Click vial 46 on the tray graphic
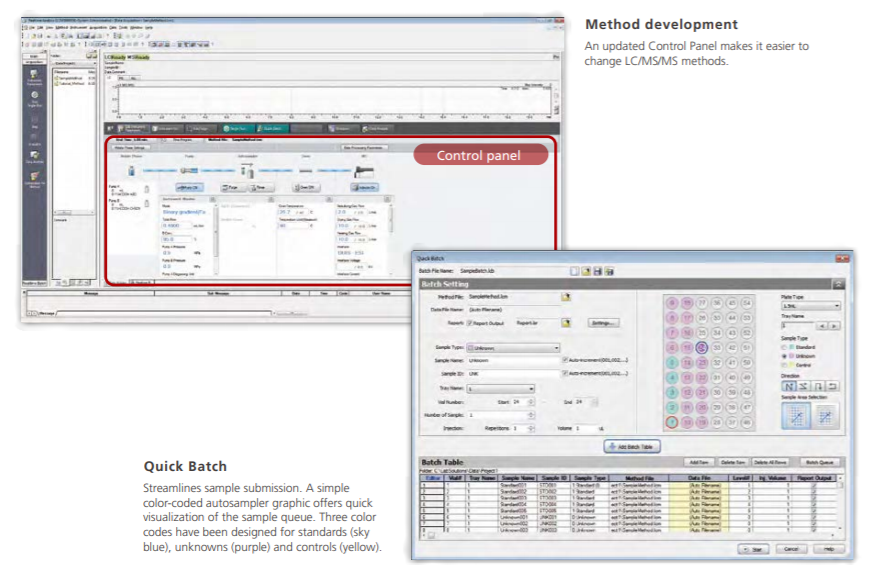Image resolution: width=879 pixels, height=565 pixels. pyautogui.click(x=747, y=423)
